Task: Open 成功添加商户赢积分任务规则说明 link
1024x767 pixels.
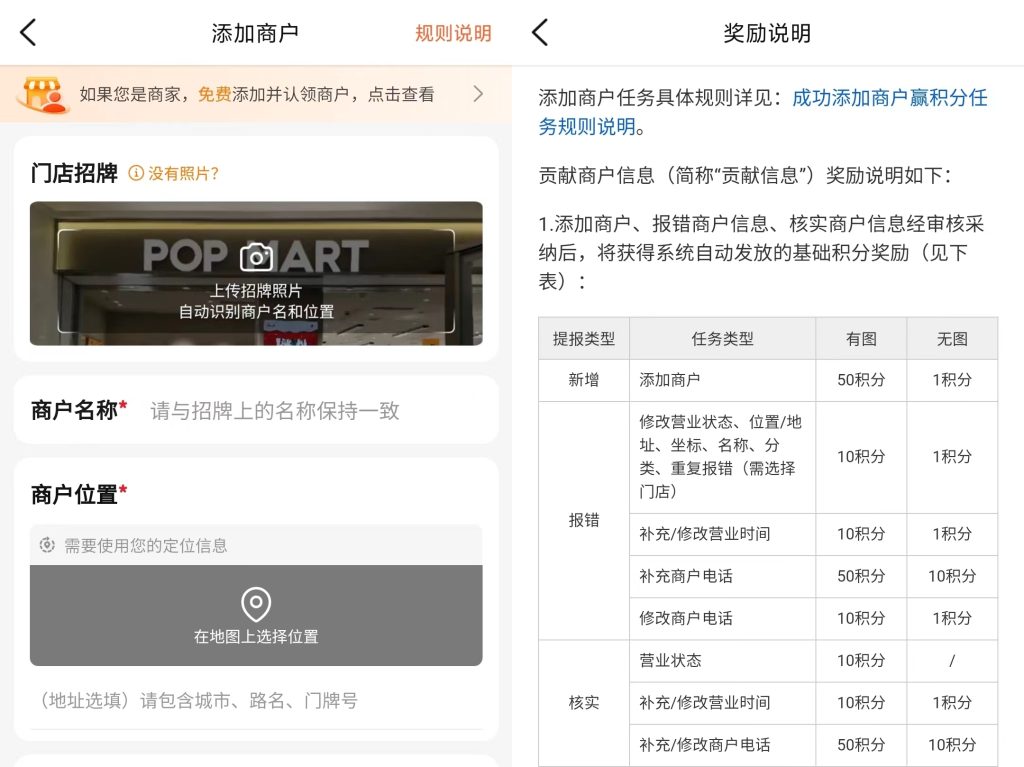Action: pos(763,112)
